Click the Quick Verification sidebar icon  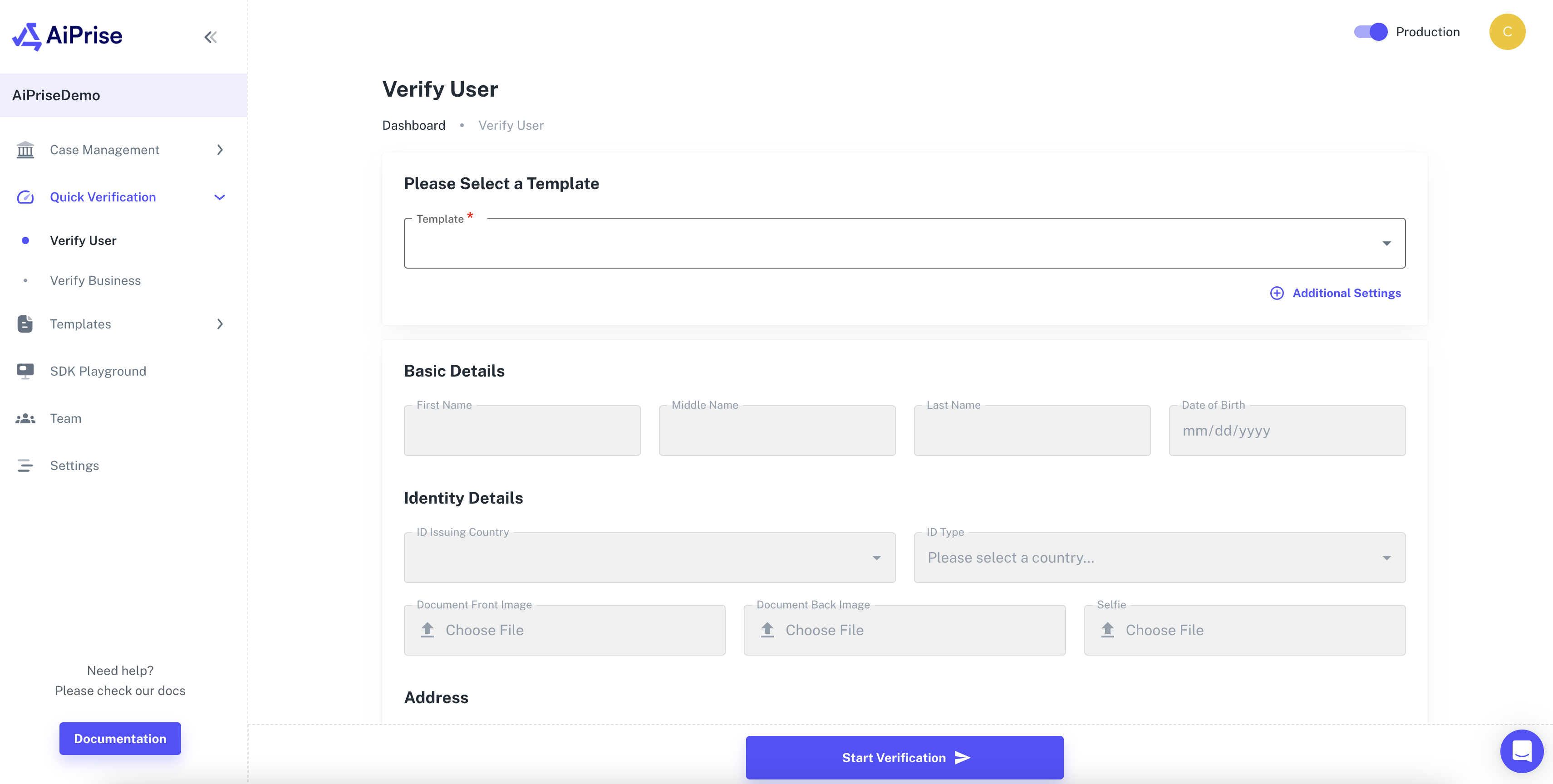pos(27,196)
